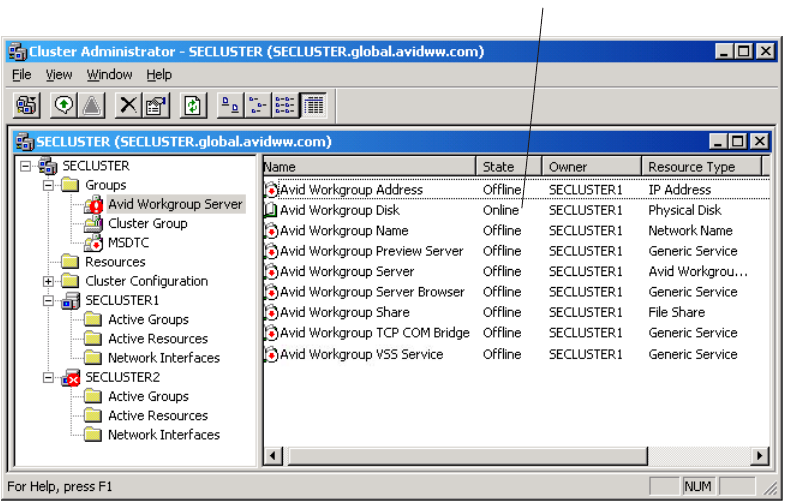Screen dimensions: 785x503
Task: Click the SECLUSTER1 node icon
Action: (x=71, y=301)
